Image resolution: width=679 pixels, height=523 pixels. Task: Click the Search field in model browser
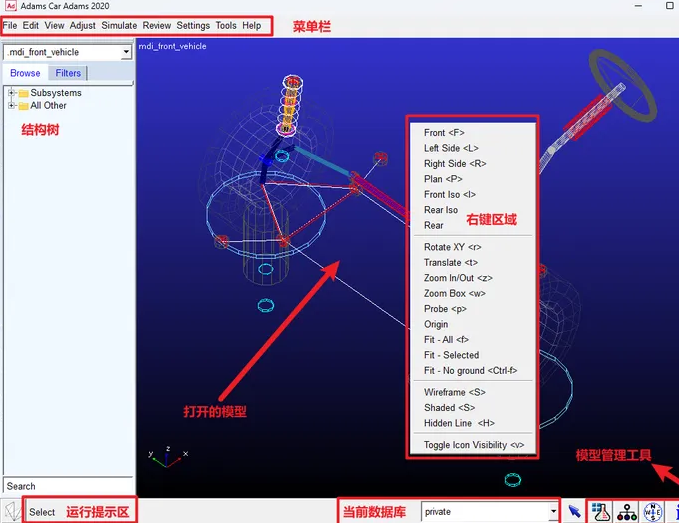pyautogui.click(x=68, y=486)
